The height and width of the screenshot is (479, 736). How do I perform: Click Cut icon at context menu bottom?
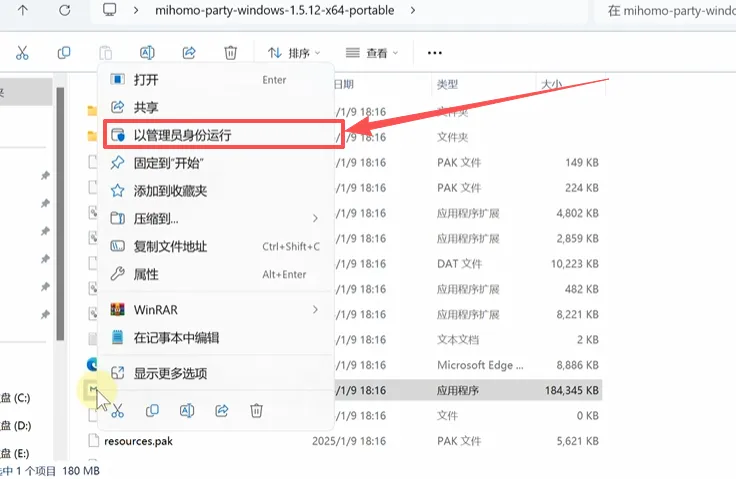click(117, 411)
